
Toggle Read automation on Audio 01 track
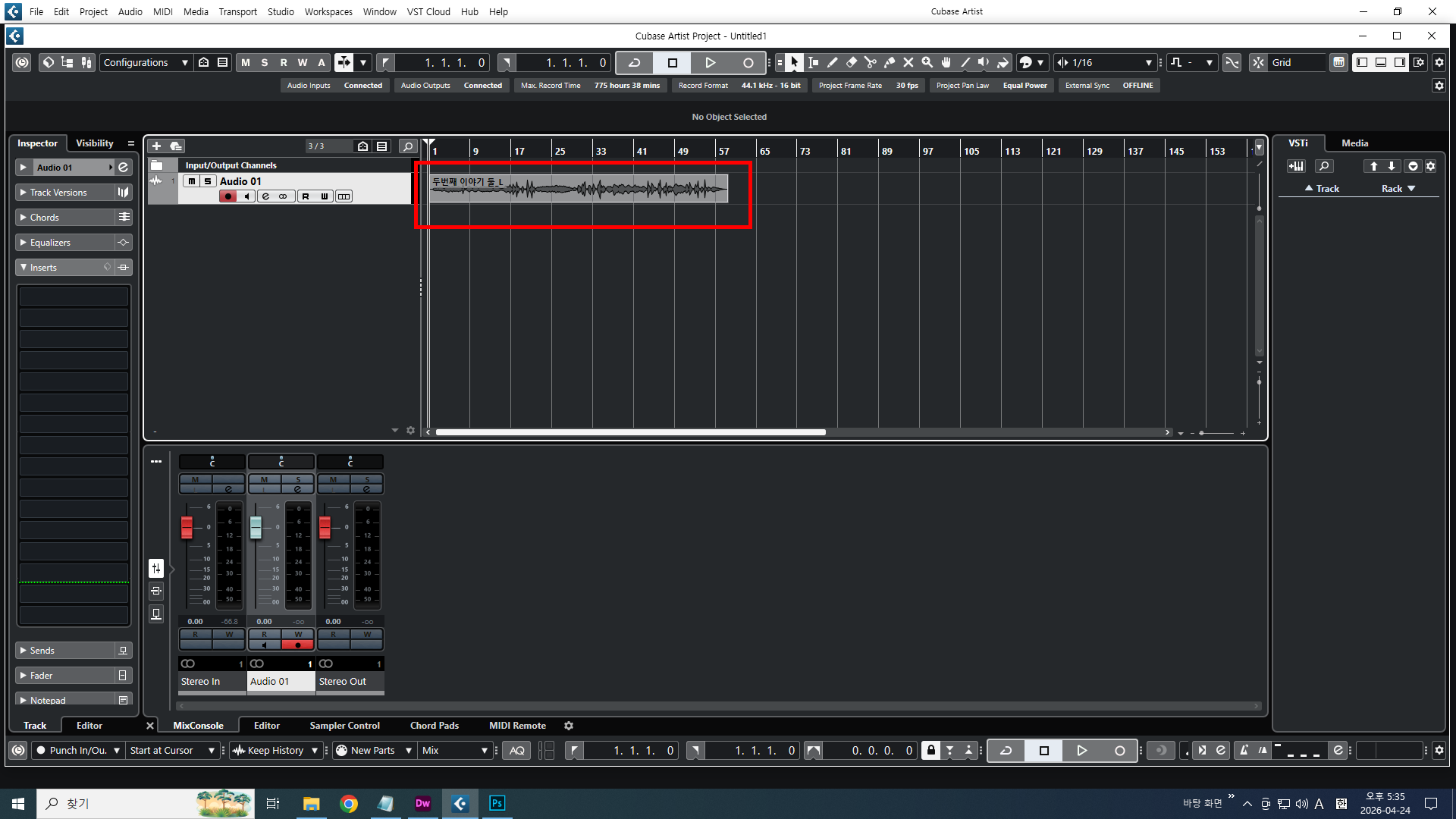(x=306, y=196)
